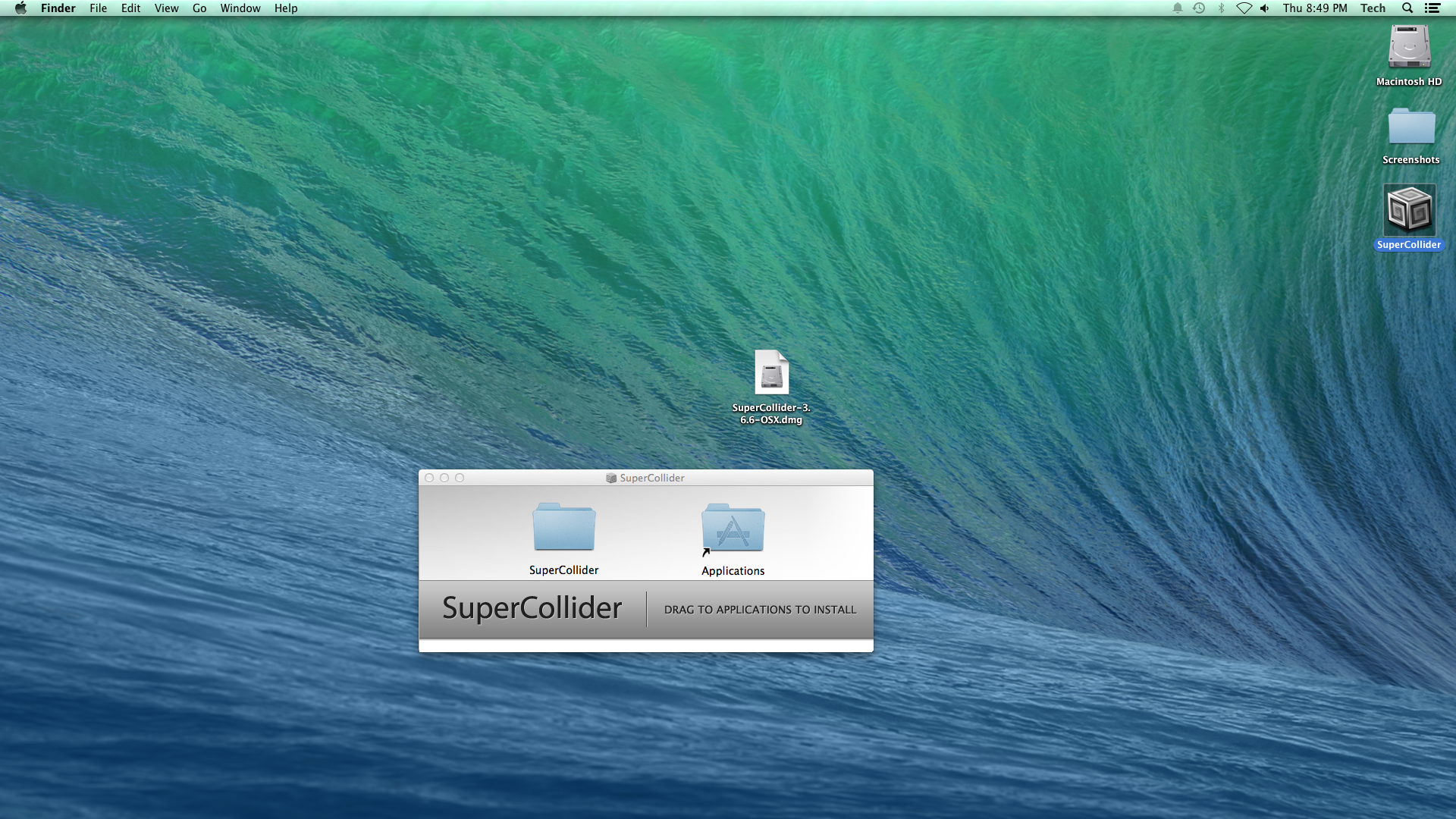
Task: Open the volume control icon
Action: coord(1265,8)
